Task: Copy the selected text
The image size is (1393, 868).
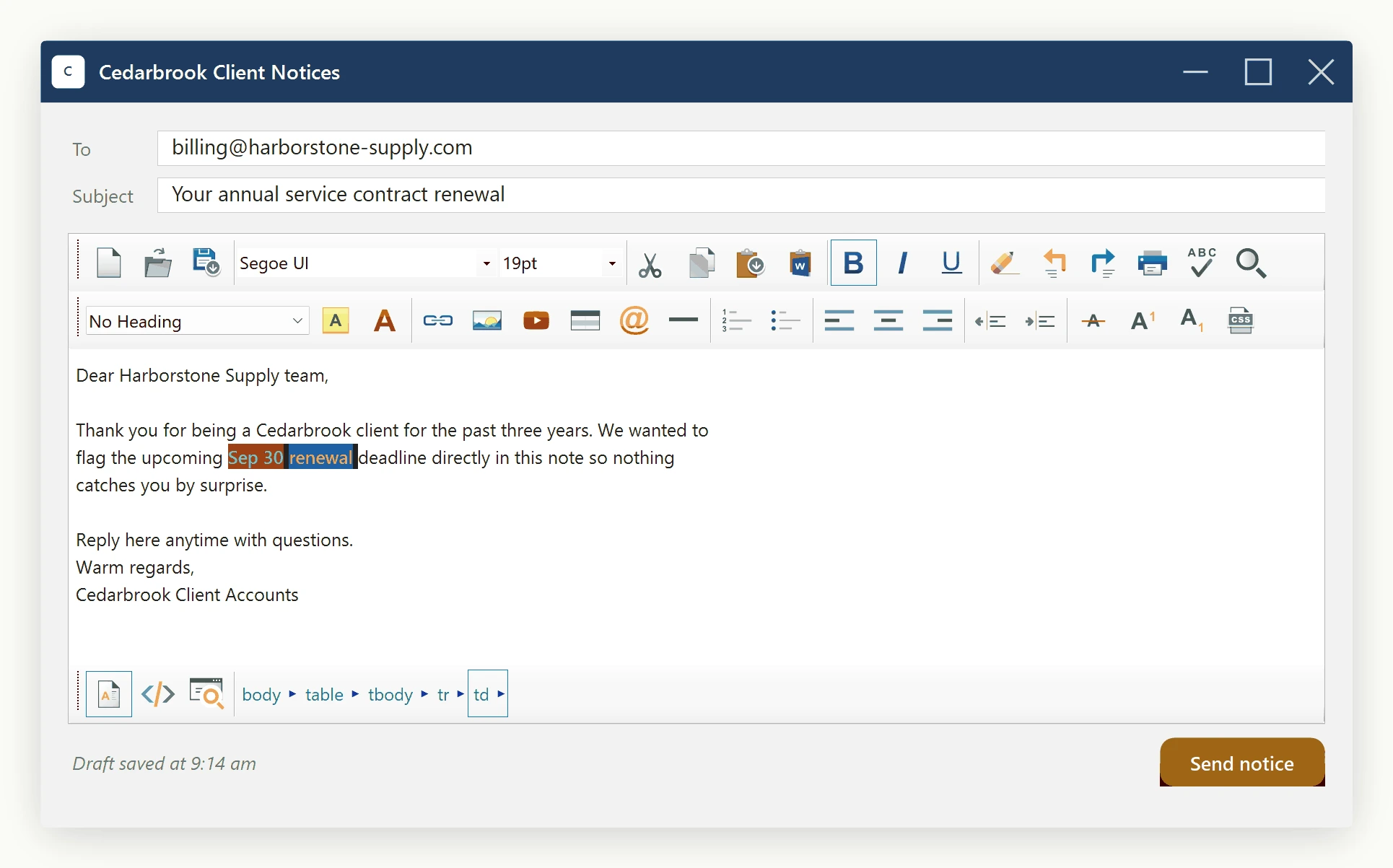Action: (702, 263)
